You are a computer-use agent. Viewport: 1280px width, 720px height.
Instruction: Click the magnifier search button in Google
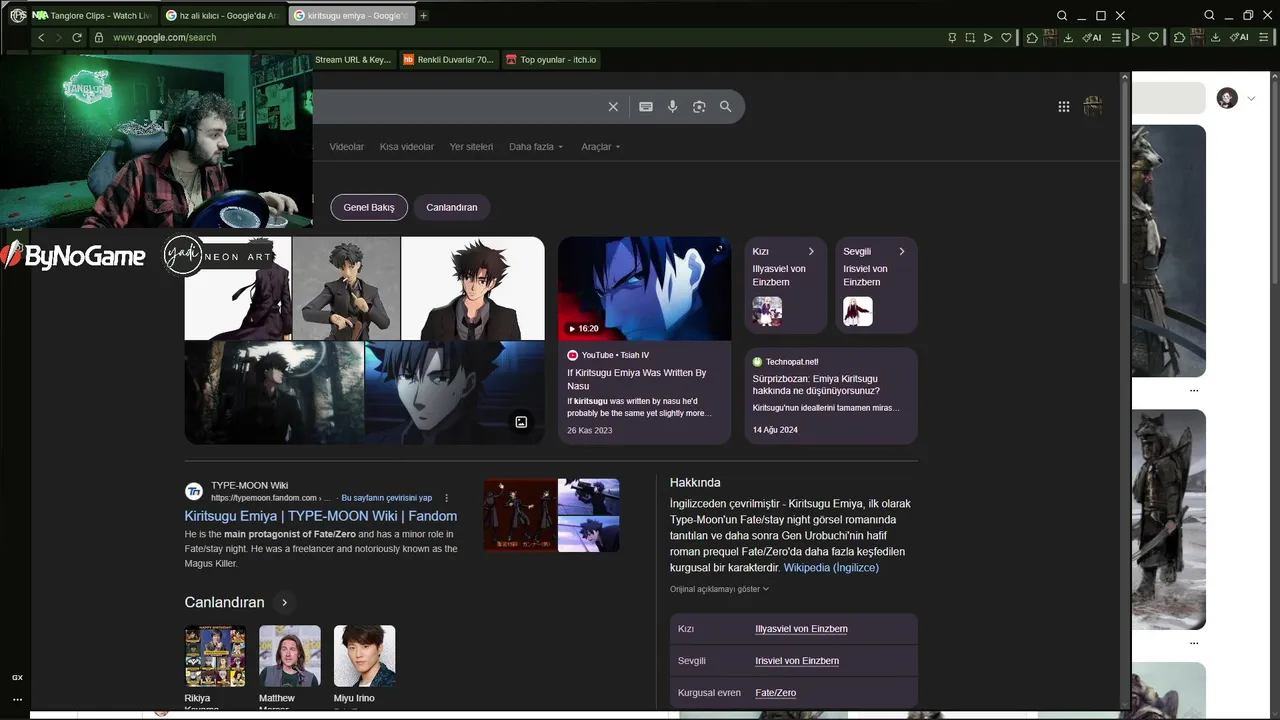tap(726, 107)
